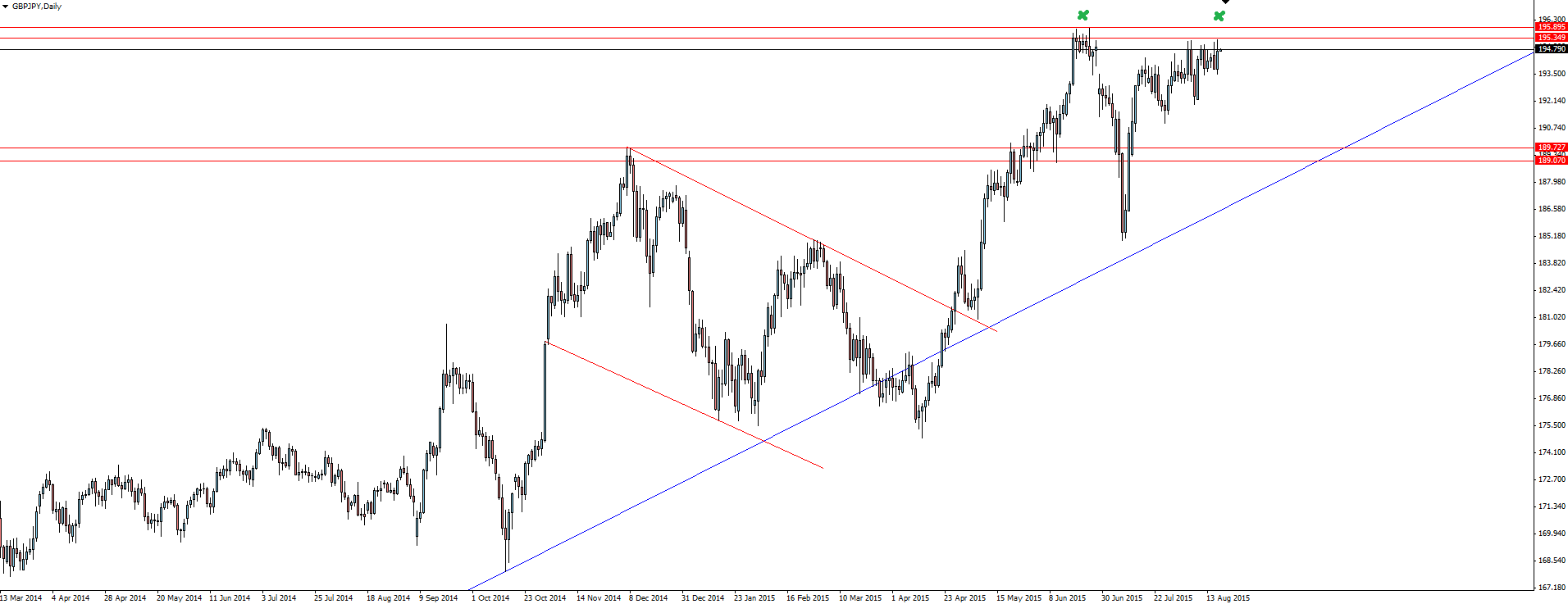Viewport: 1568px width, 604px height.
Task: Click the 1 Oct 2014 date label
Action: tap(490, 598)
